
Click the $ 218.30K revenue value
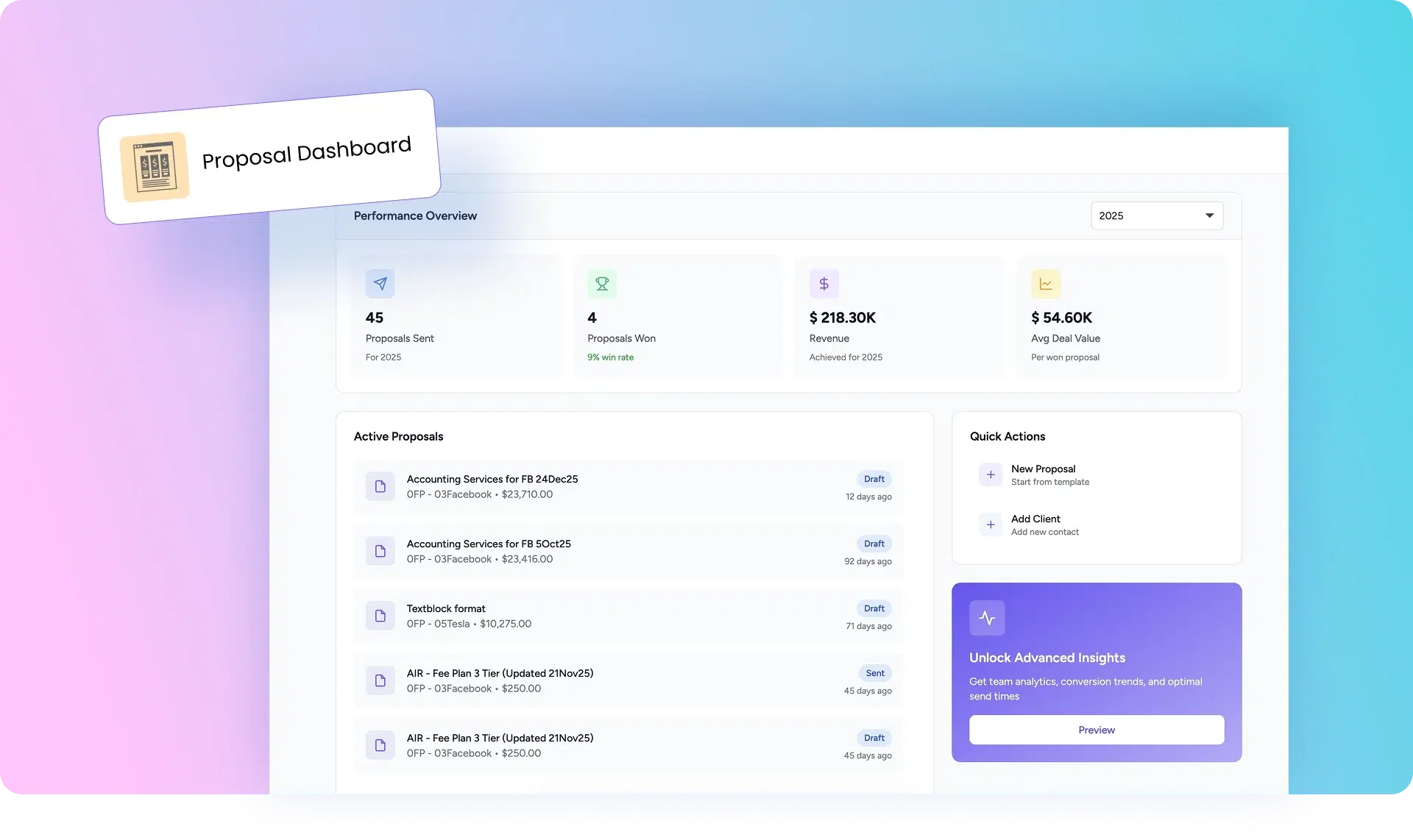point(843,318)
